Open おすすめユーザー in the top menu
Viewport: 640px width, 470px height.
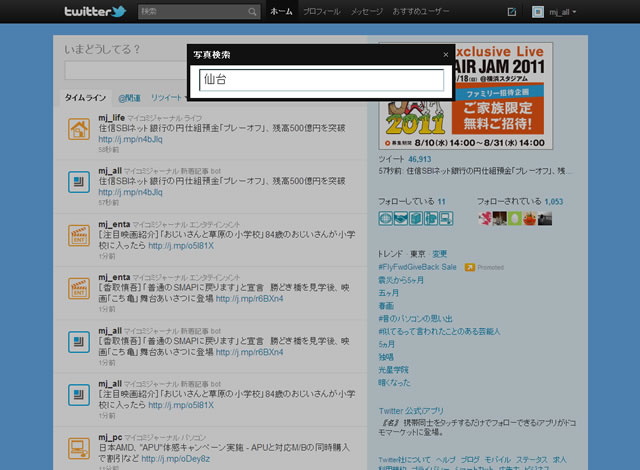click(421, 12)
